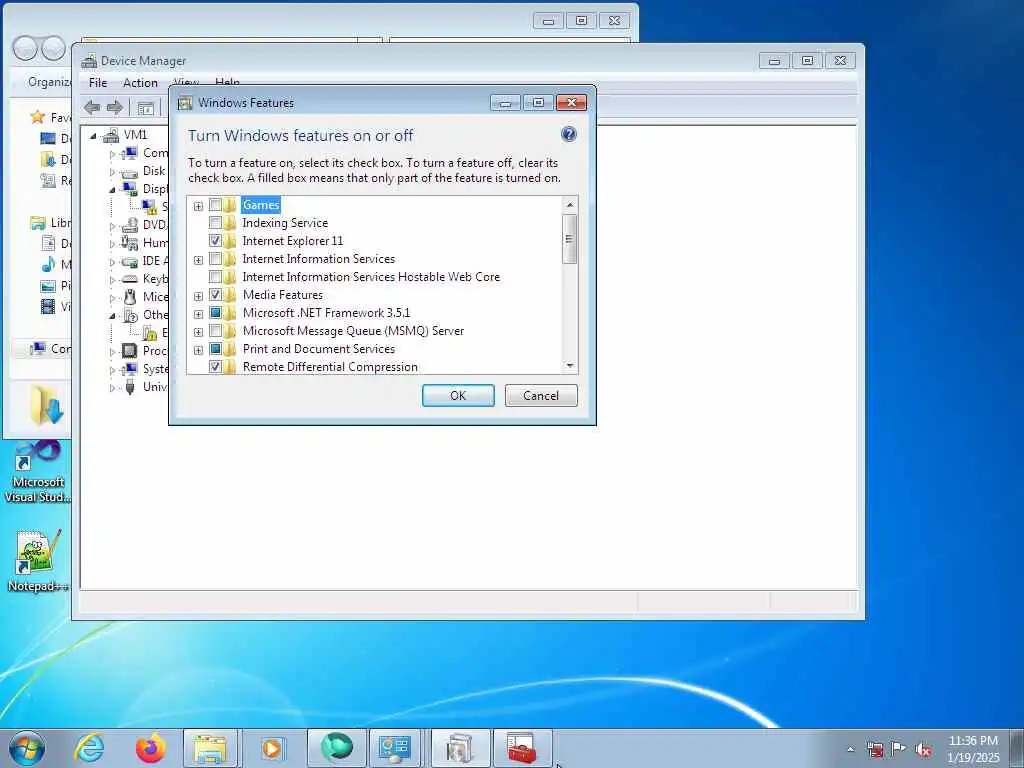Open the Notepad++ desktop shortcut
Image resolution: width=1024 pixels, height=768 pixels.
[x=38, y=560]
